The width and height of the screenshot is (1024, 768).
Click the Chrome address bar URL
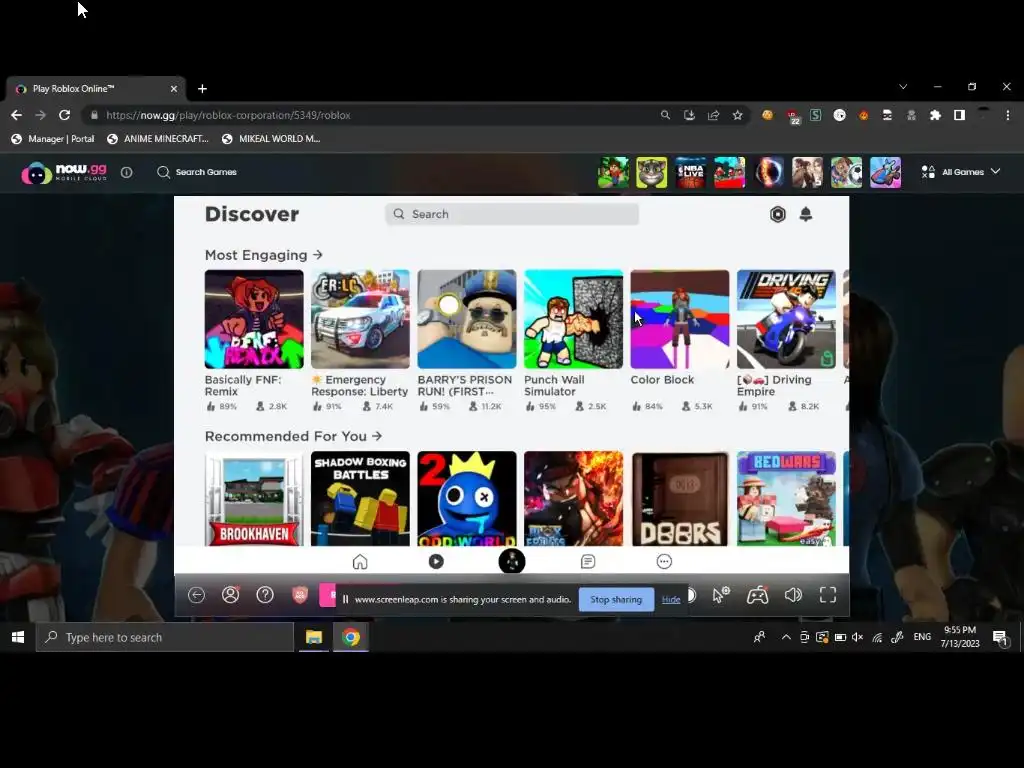[229, 115]
